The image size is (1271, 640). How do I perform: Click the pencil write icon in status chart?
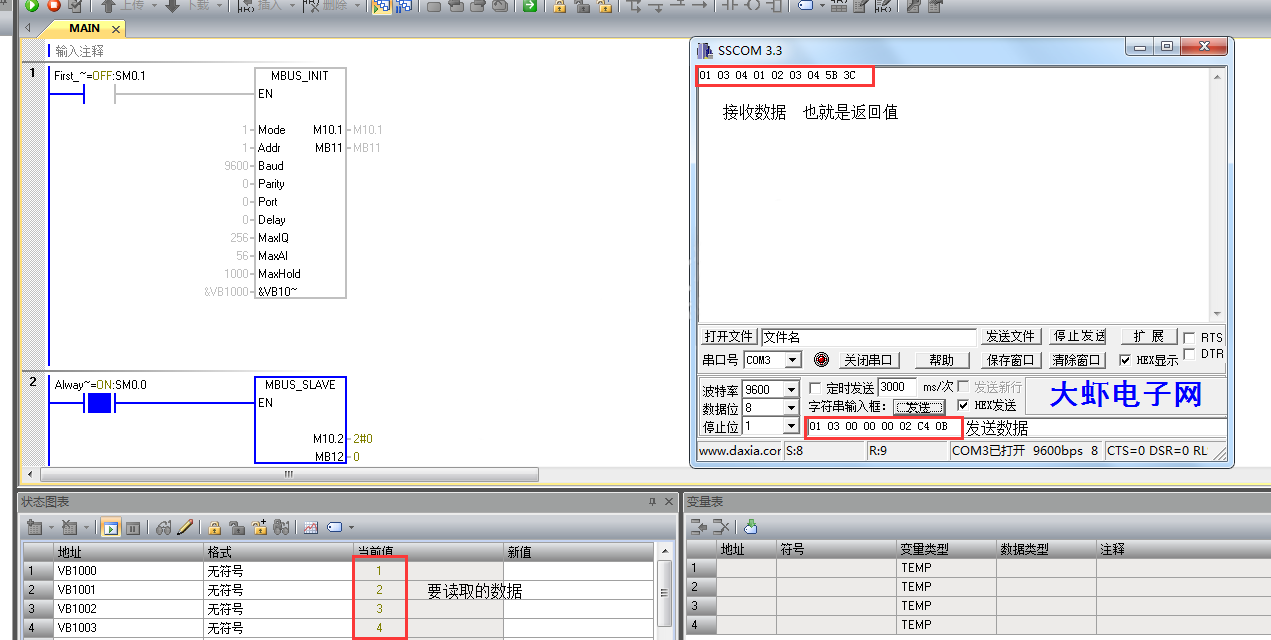[185, 527]
